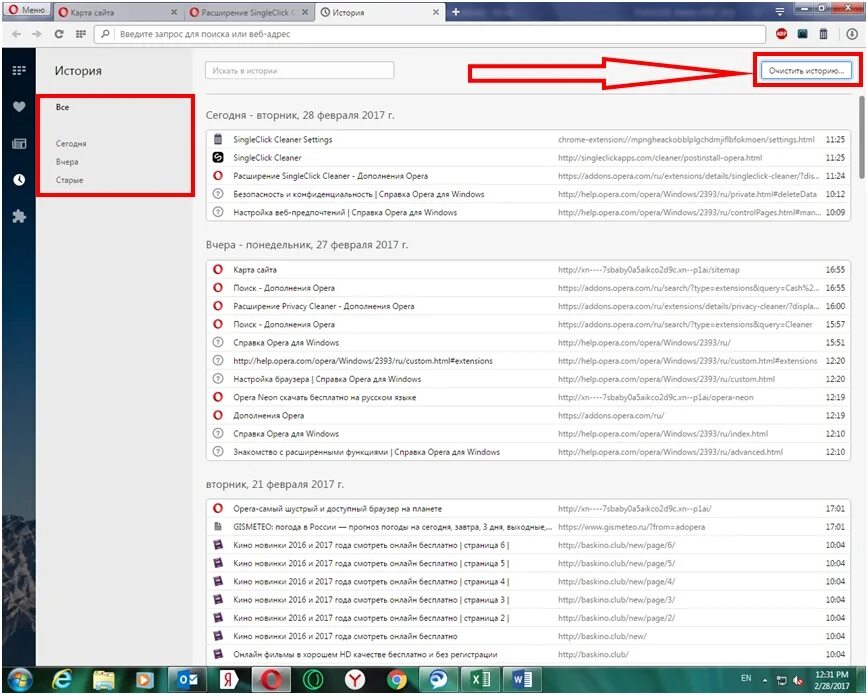Viewport: 868px width, 695px height.
Task: Open the Speed Dial grid icon in toolbar
Action: click(81, 34)
